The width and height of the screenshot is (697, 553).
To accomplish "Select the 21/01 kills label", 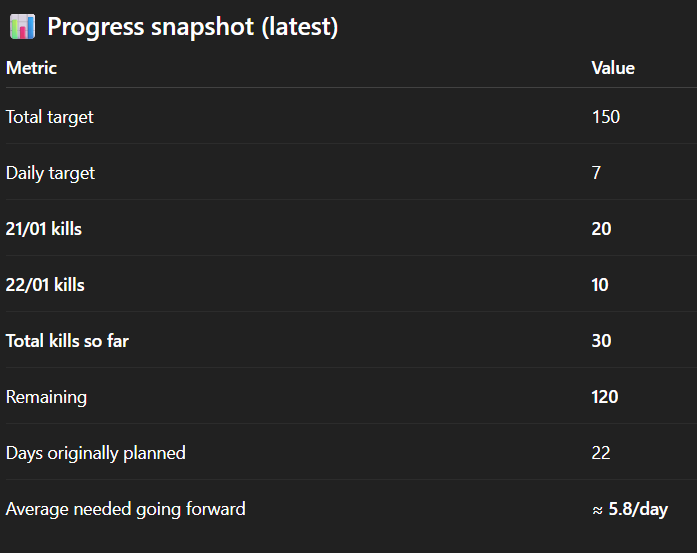I will click(x=44, y=229).
